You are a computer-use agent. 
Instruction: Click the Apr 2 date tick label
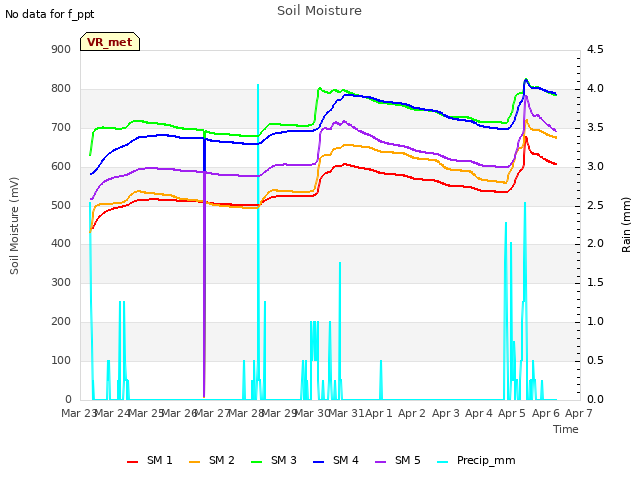click(x=412, y=413)
